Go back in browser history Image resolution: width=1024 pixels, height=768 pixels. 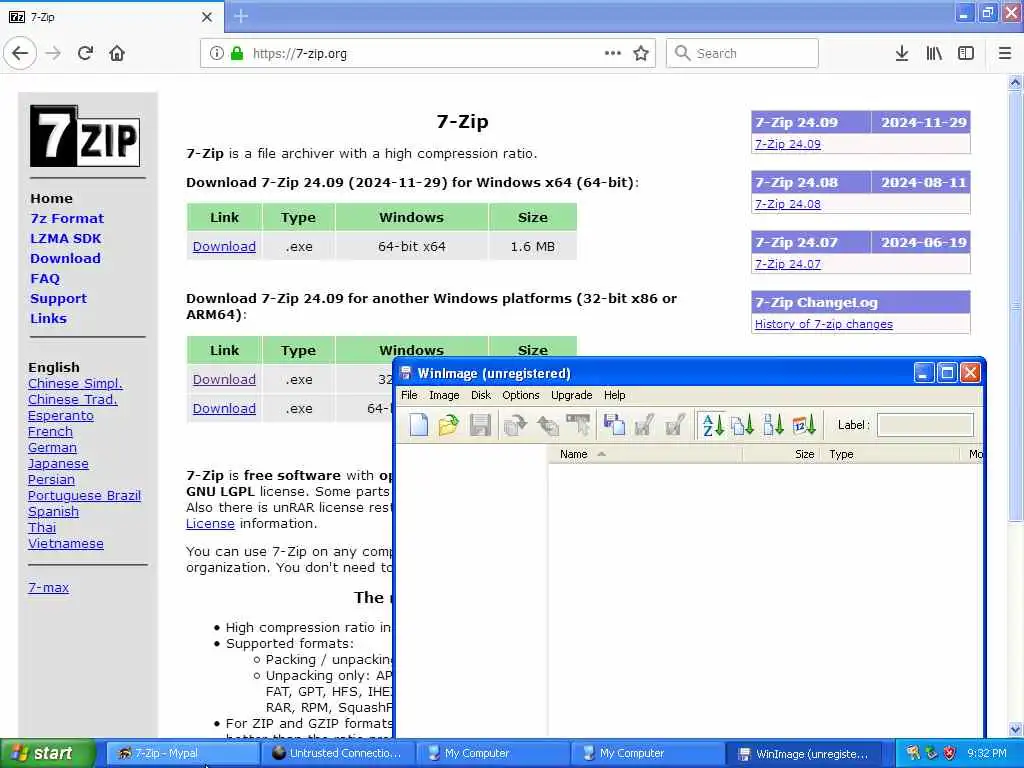[x=20, y=54]
